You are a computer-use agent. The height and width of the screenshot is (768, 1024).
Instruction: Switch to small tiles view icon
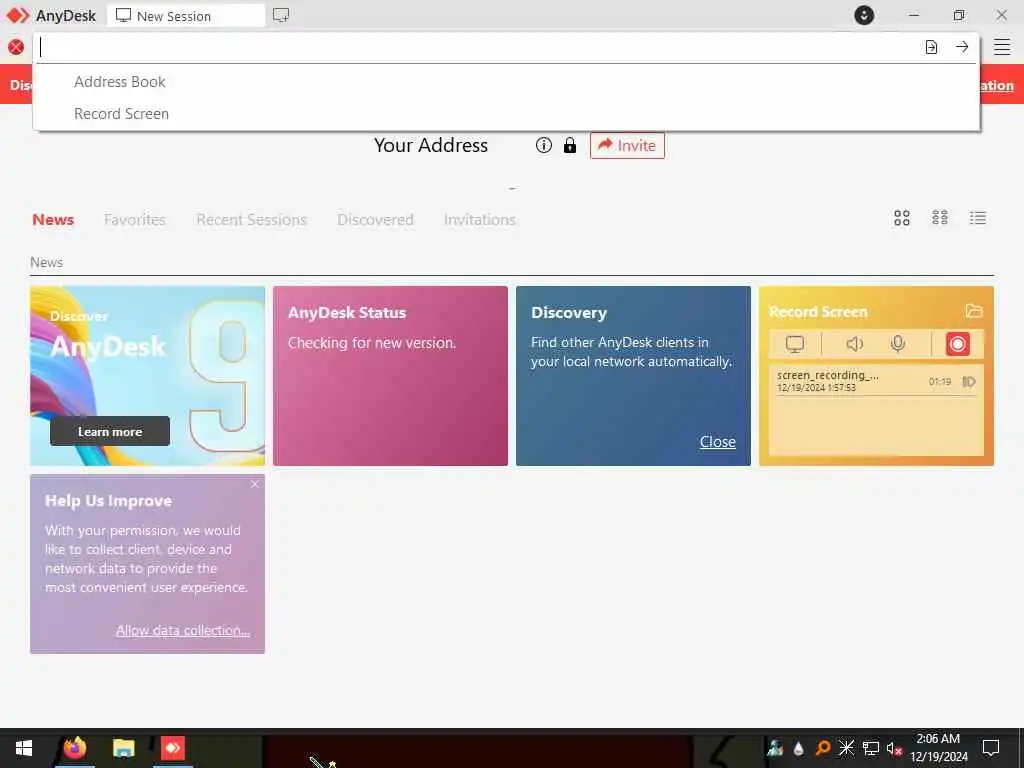tap(940, 218)
